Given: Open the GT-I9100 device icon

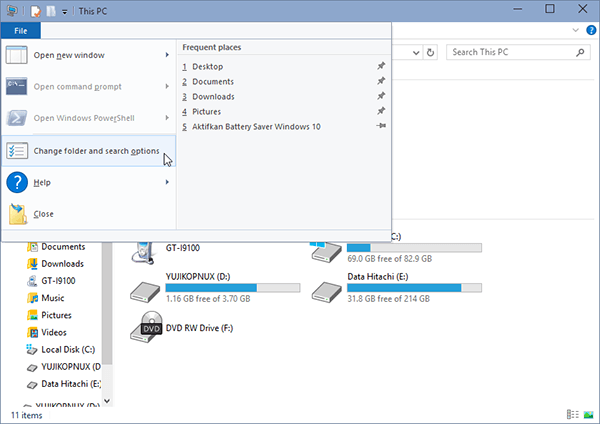Looking at the screenshot, I should pos(144,253).
